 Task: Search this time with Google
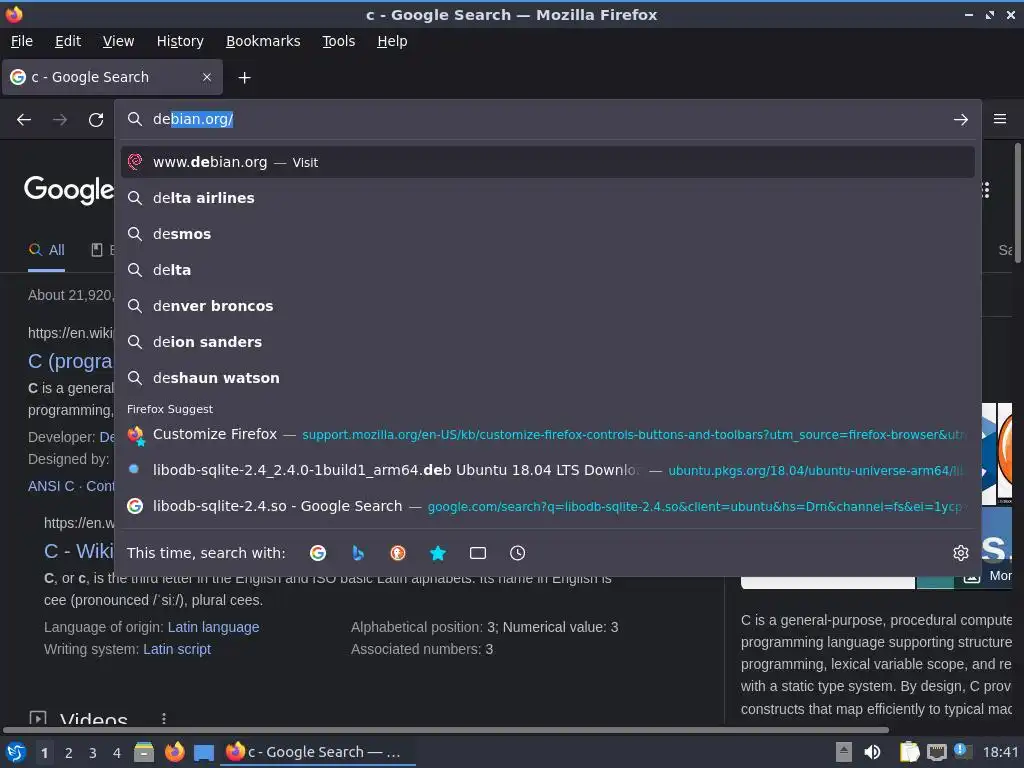[318, 553]
